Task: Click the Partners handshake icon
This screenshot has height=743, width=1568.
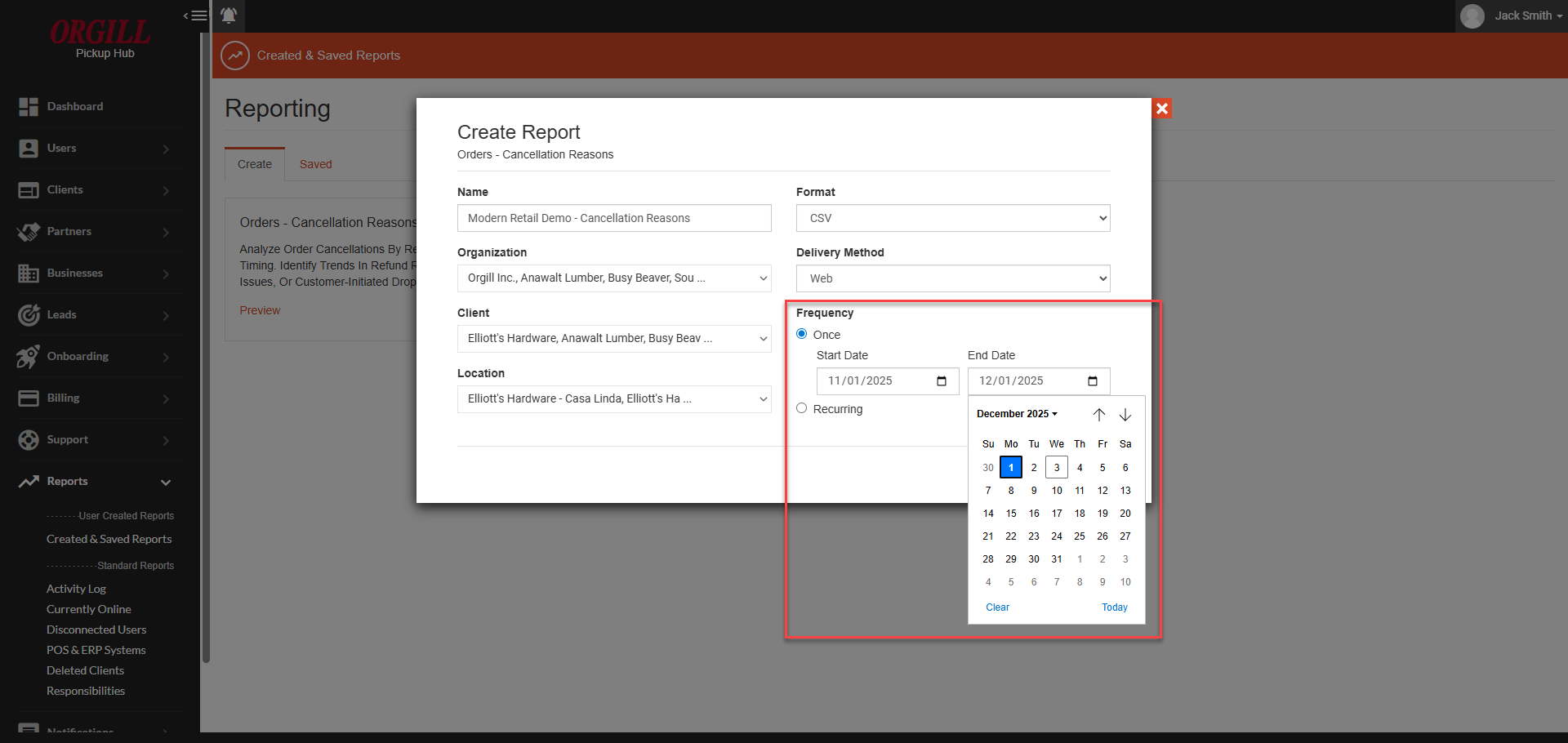Action: [29, 232]
